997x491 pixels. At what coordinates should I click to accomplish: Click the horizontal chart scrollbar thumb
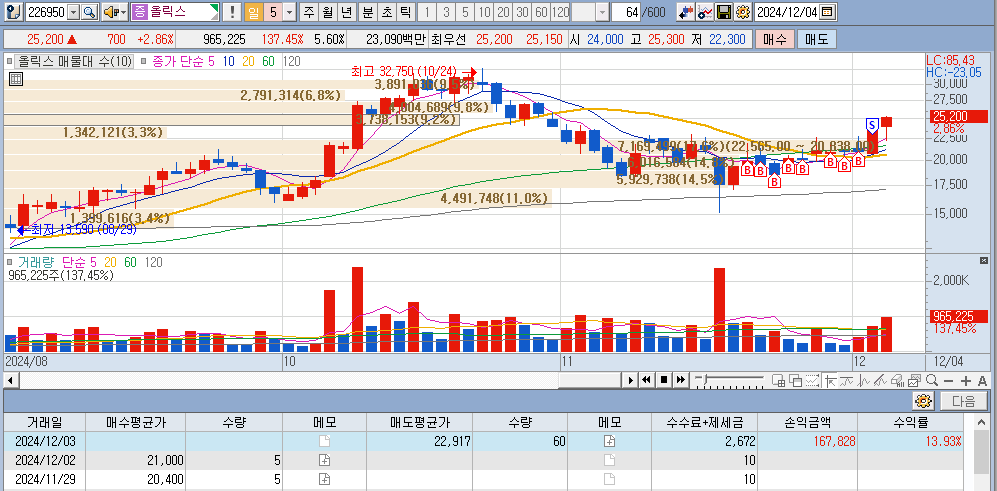tap(589, 380)
